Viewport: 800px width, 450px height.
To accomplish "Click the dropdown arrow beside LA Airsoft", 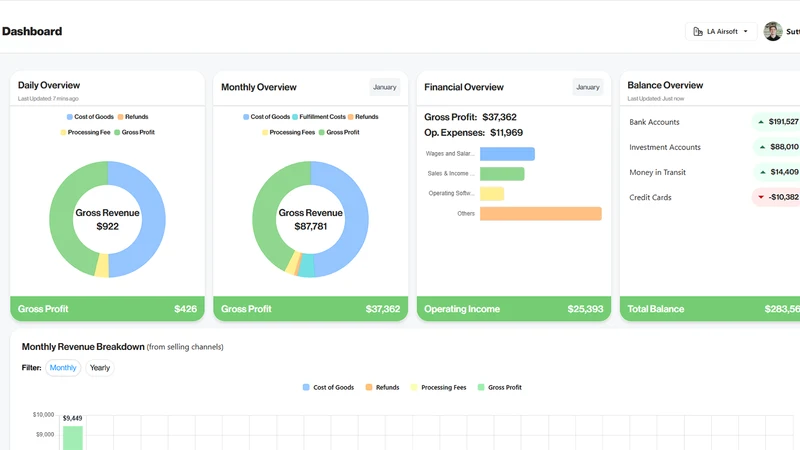I will click(x=745, y=32).
